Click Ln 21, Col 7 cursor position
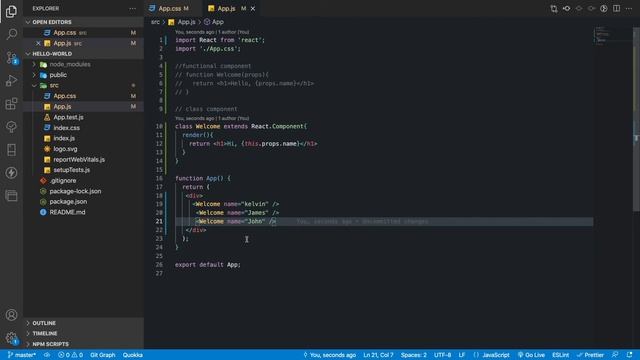 (378, 355)
